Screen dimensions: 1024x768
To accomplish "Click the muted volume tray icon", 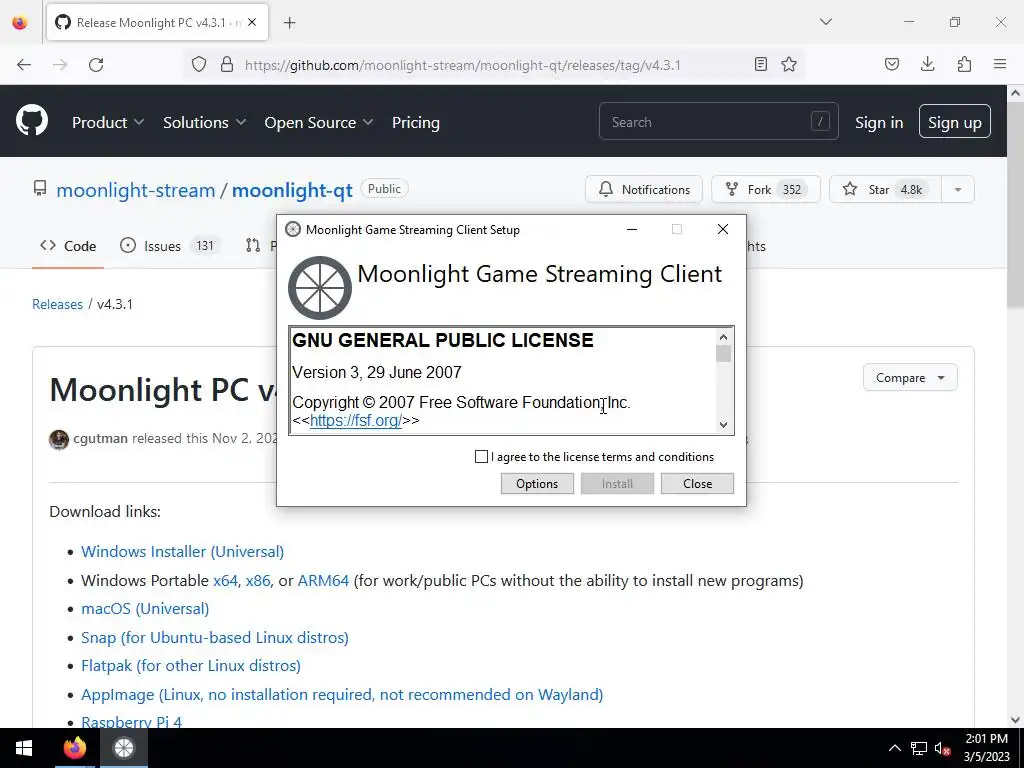I will click(942, 748).
